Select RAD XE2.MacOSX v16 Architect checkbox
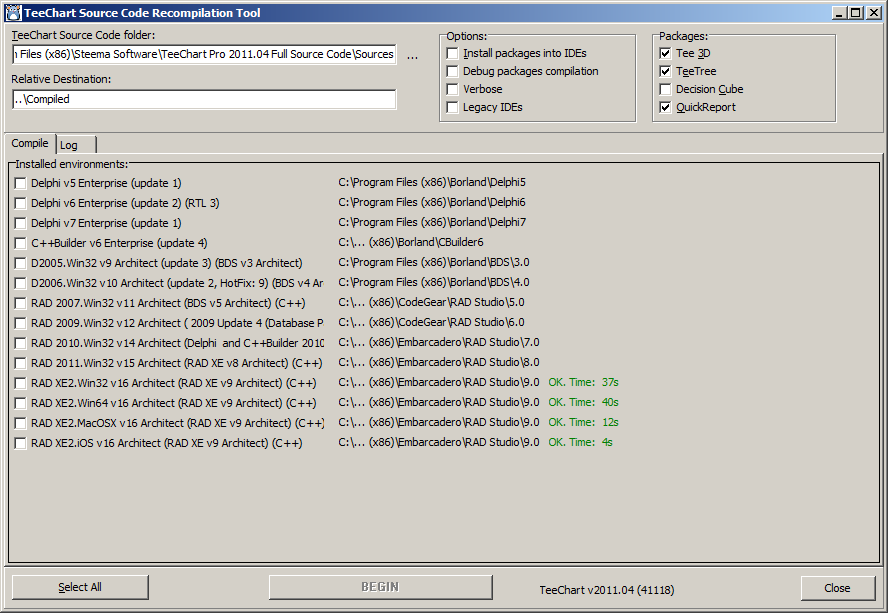 (x=20, y=423)
